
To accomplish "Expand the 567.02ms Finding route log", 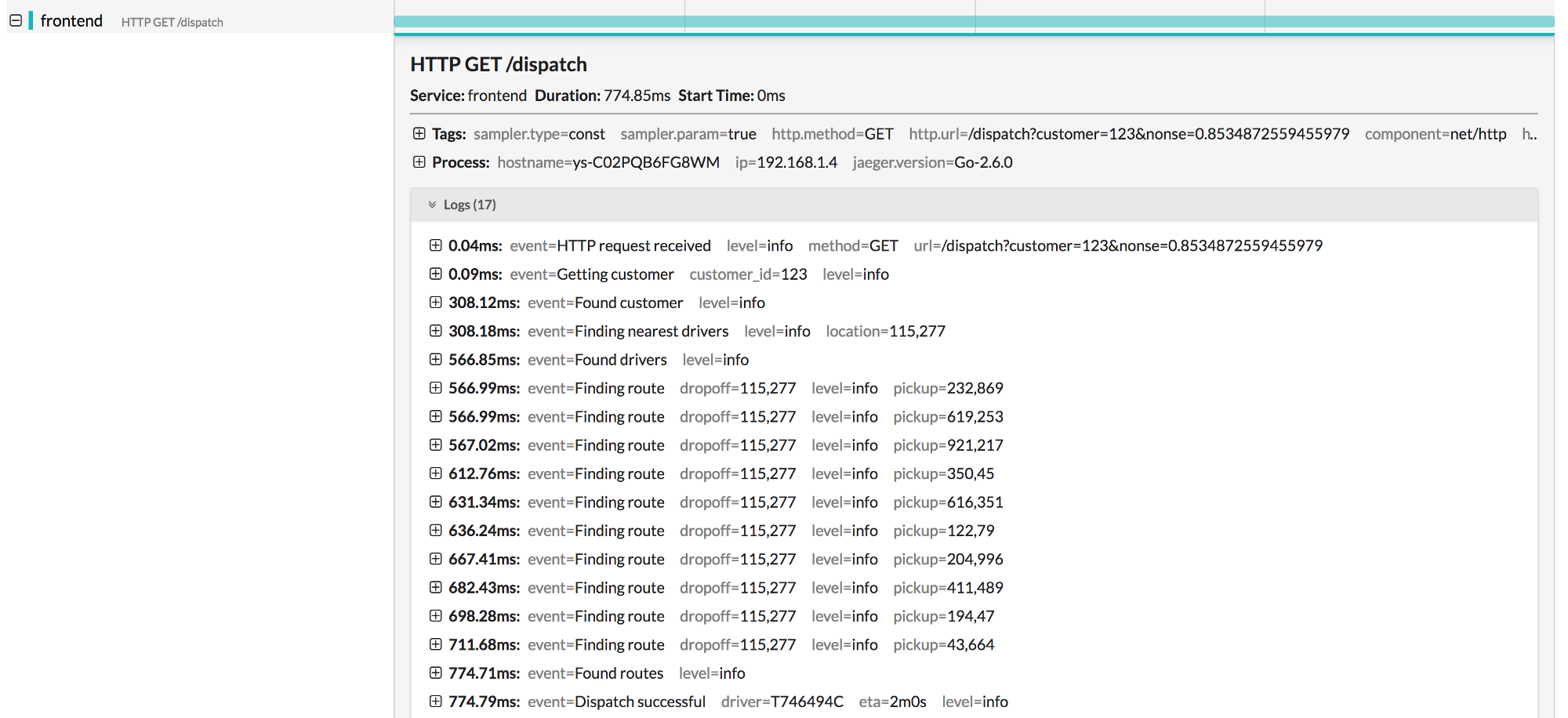I will 436,444.
